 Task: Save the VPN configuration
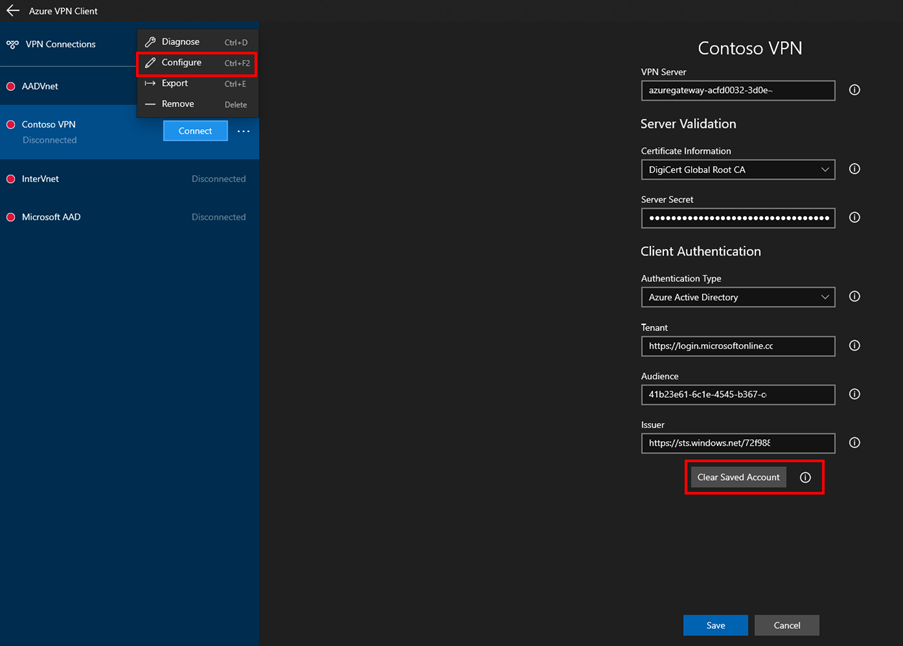coord(715,625)
